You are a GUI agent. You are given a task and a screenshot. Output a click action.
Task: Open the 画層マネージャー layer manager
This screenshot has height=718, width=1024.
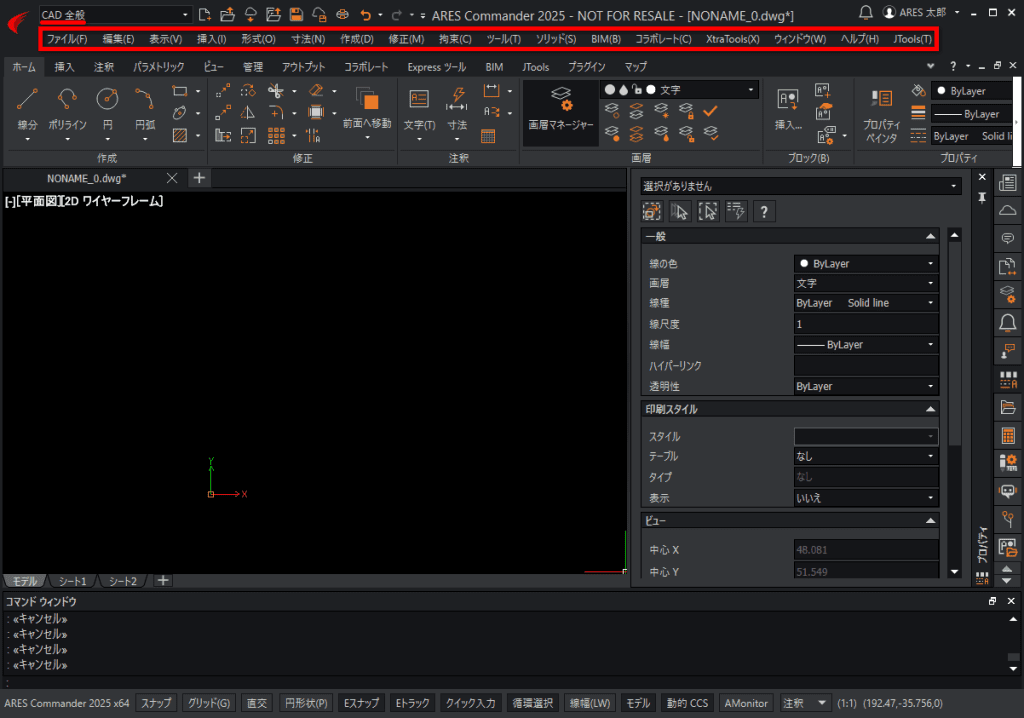(561, 107)
